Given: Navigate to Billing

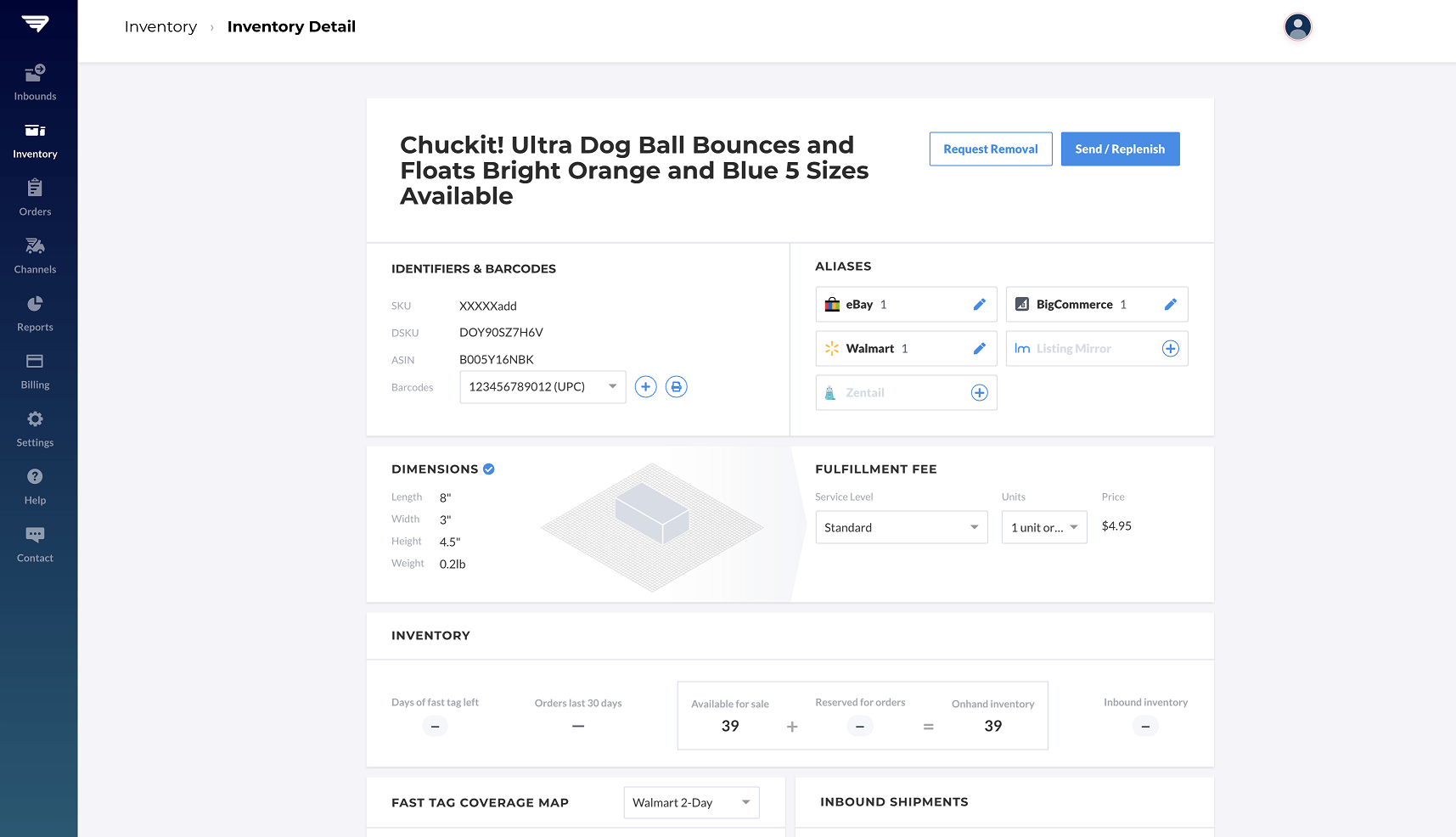Looking at the screenshot, I should point(35,372).
